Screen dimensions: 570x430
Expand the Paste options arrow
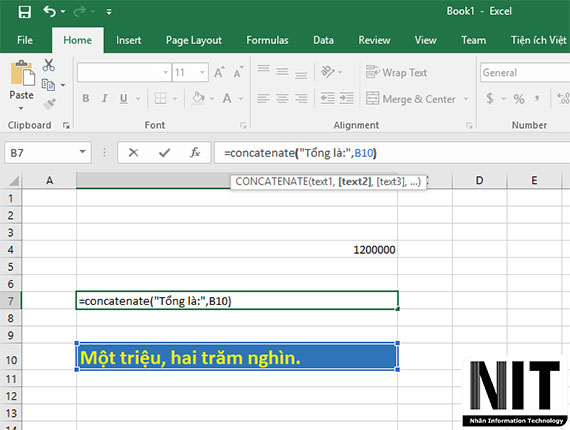tap(21, 108)
